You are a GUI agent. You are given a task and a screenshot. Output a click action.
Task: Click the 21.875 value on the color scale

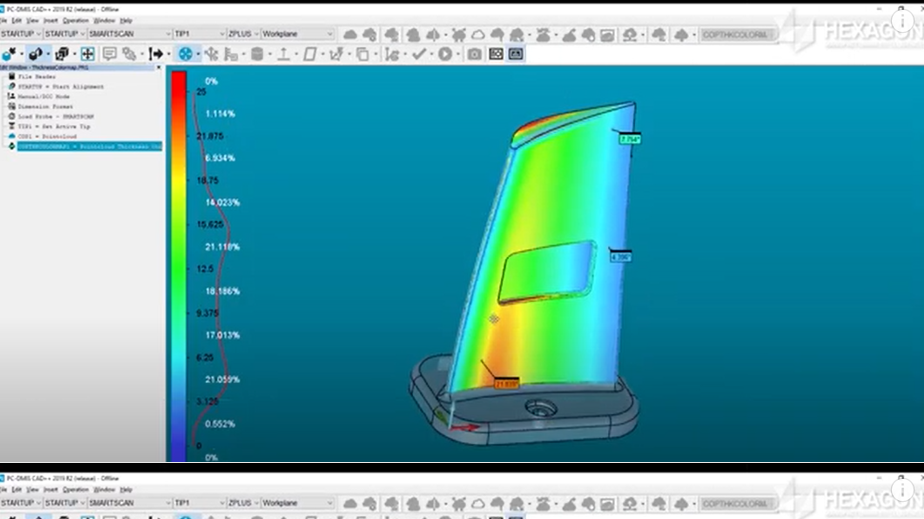pos(210,136)
